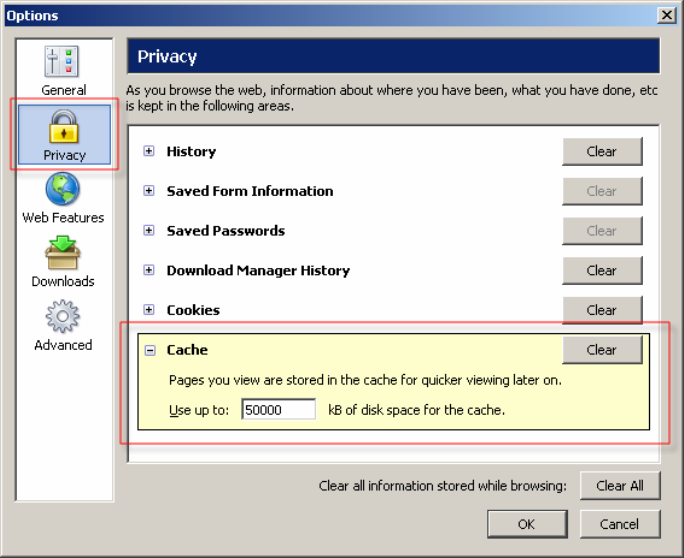Click the disabled Clear for Saved Passwords

[x=602, y=231]
